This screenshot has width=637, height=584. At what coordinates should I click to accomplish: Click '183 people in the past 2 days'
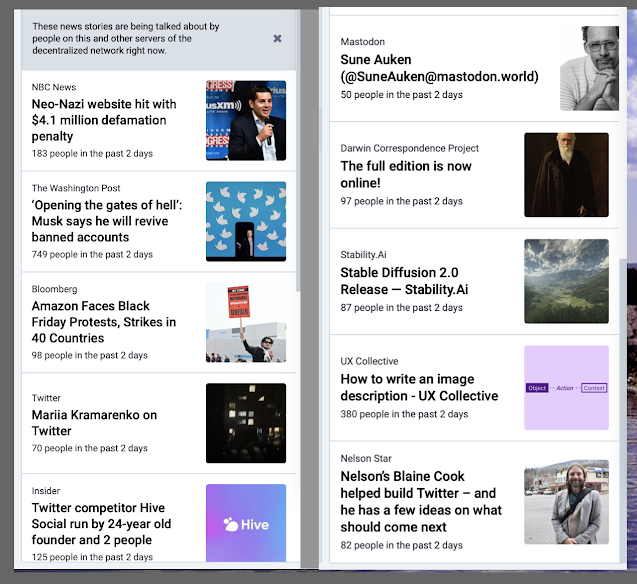point(92,154)
